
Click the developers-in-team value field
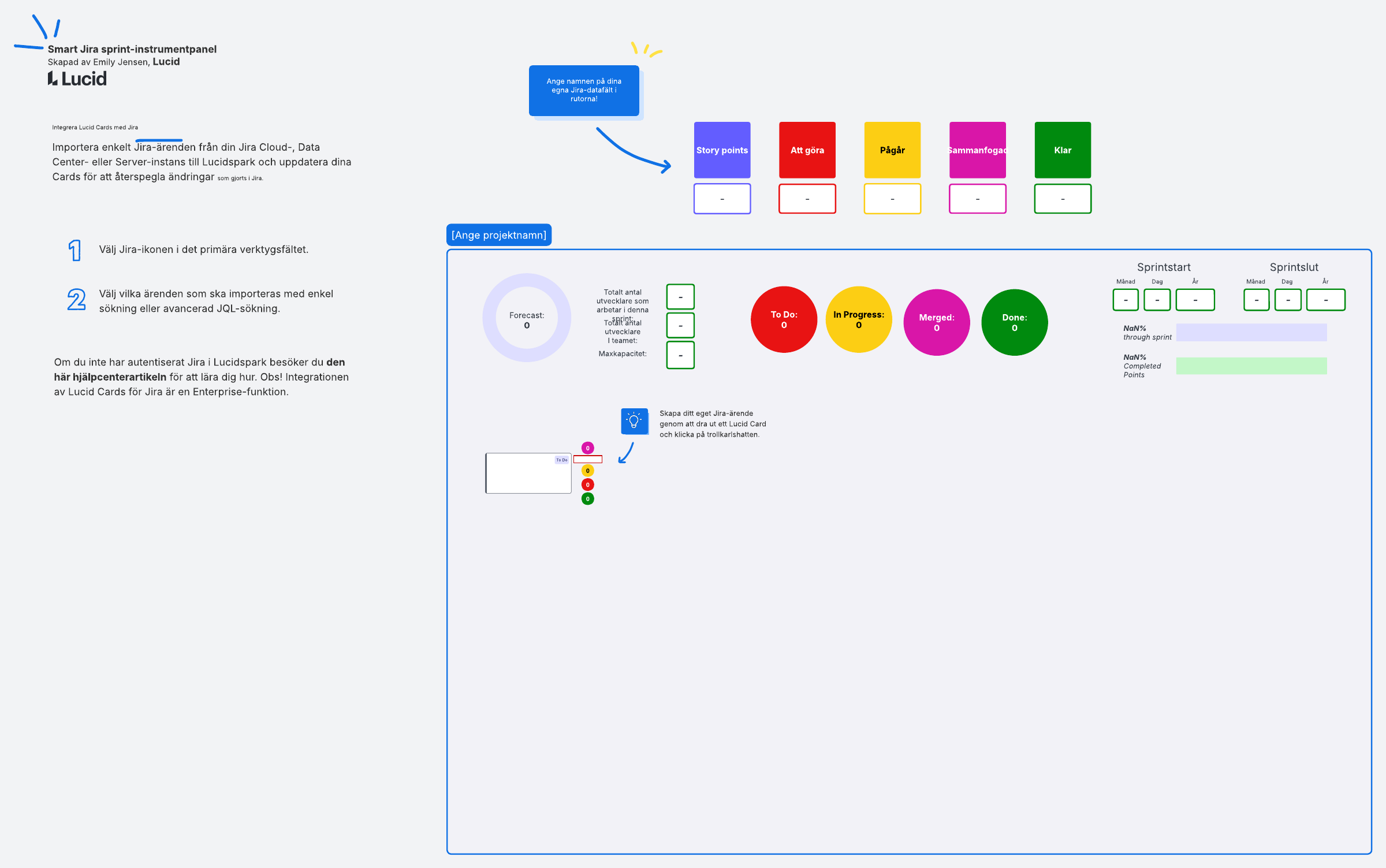click(680, 326)
